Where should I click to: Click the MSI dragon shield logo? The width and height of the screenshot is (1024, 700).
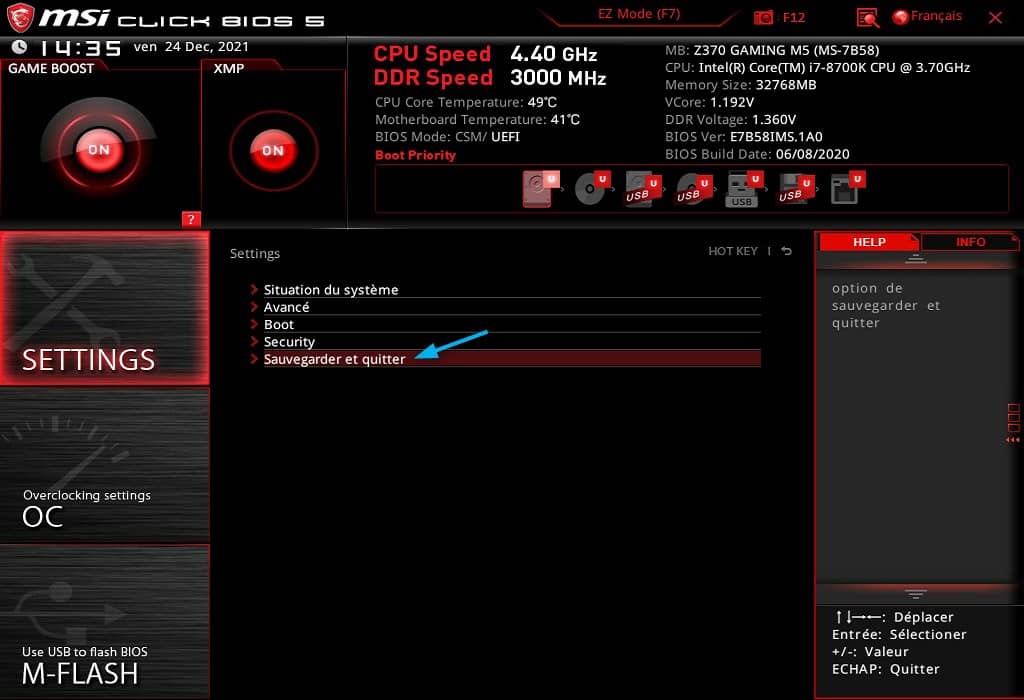[20, 18]
